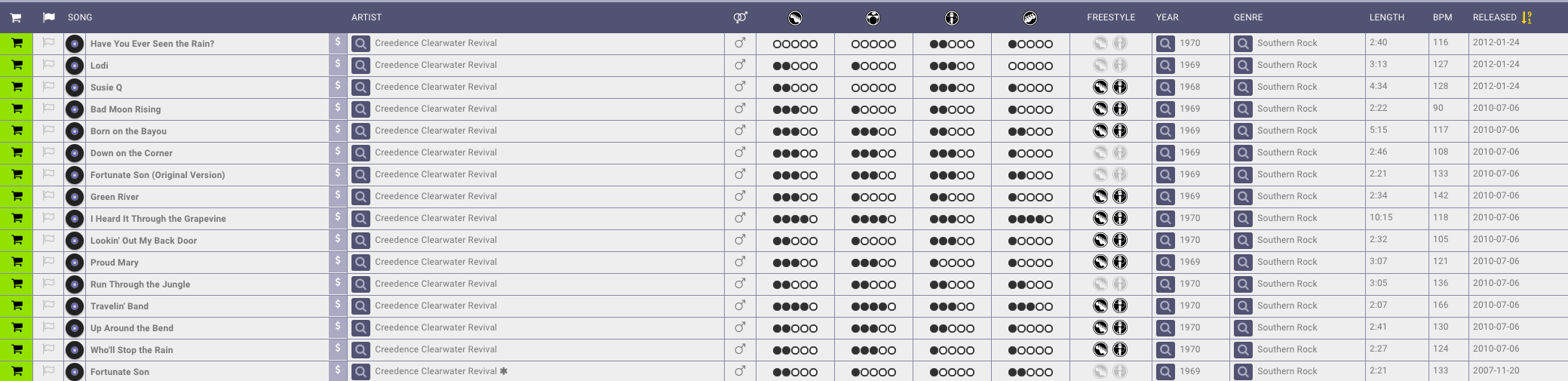Add Down on the Corner to cart
Viewport: 1568px width, 381px height.
pyautogui.click(x=17, y=153)
